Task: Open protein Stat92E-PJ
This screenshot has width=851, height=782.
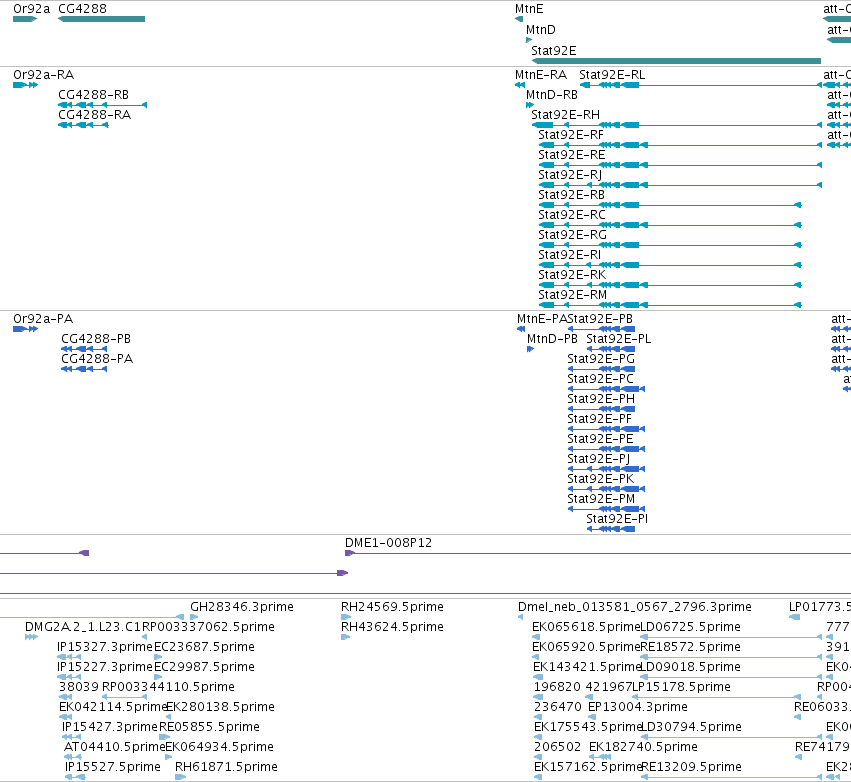Action: [x=599, y=460]
